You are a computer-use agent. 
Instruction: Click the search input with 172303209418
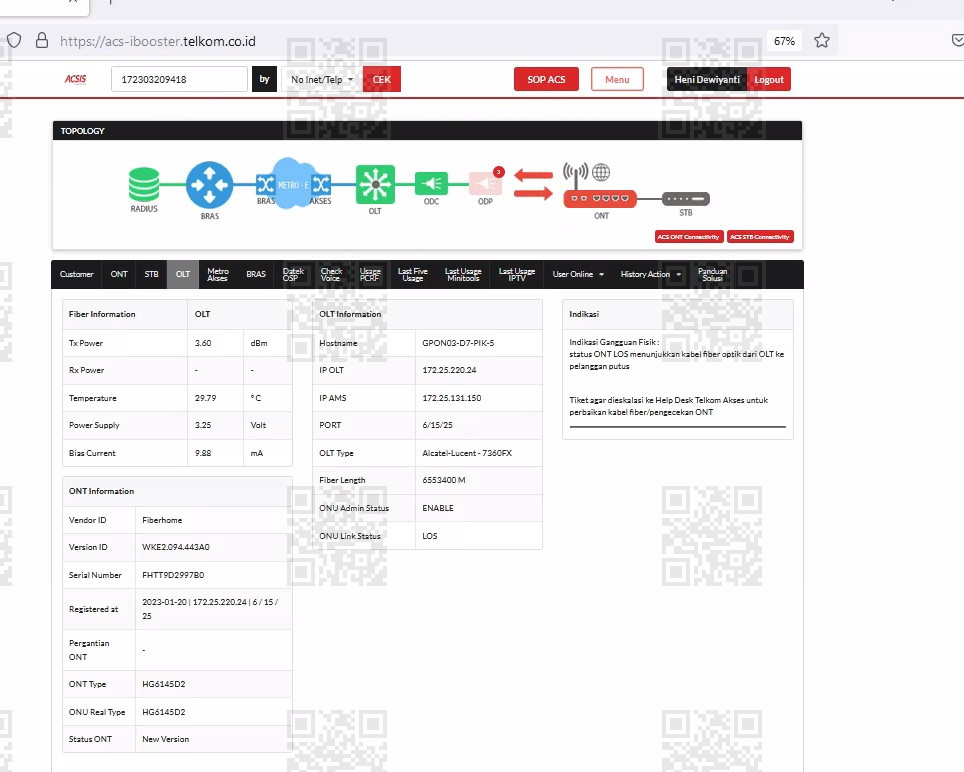click(179, 79)
